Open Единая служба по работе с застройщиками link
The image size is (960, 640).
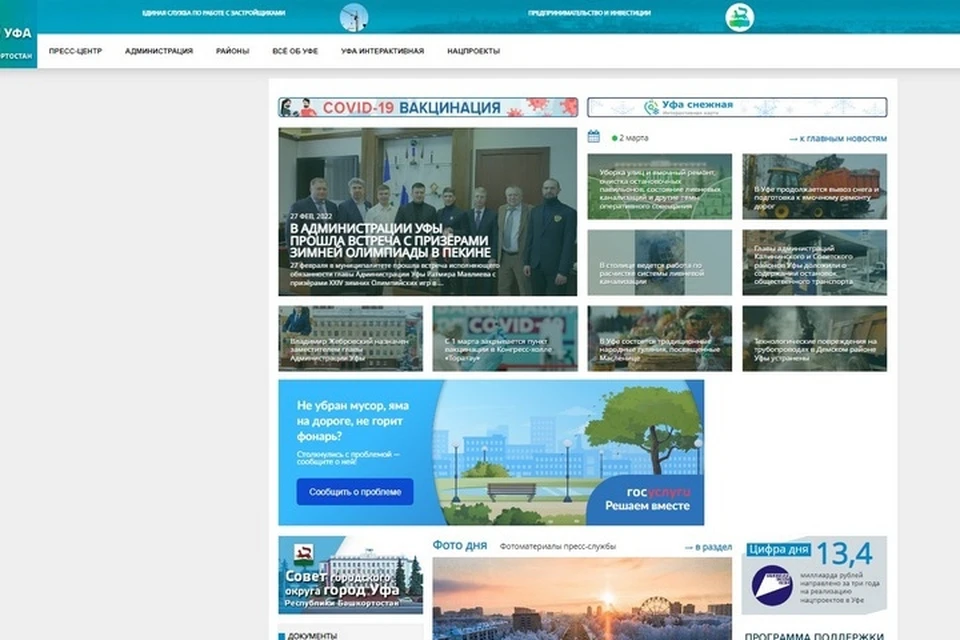coord(214,13)
